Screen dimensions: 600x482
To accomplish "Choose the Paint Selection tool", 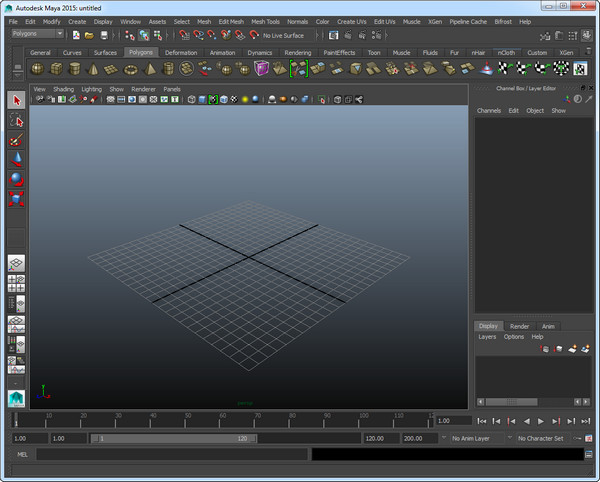I will click(x=16, y=140).
